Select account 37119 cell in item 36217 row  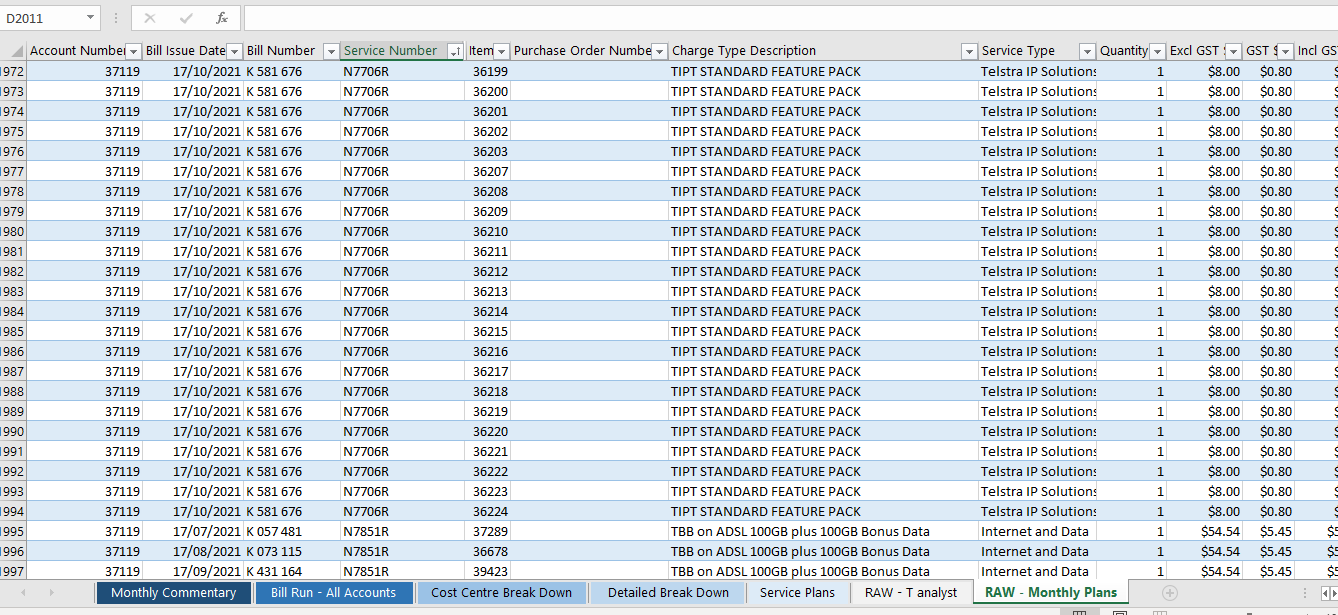point(85,371)
